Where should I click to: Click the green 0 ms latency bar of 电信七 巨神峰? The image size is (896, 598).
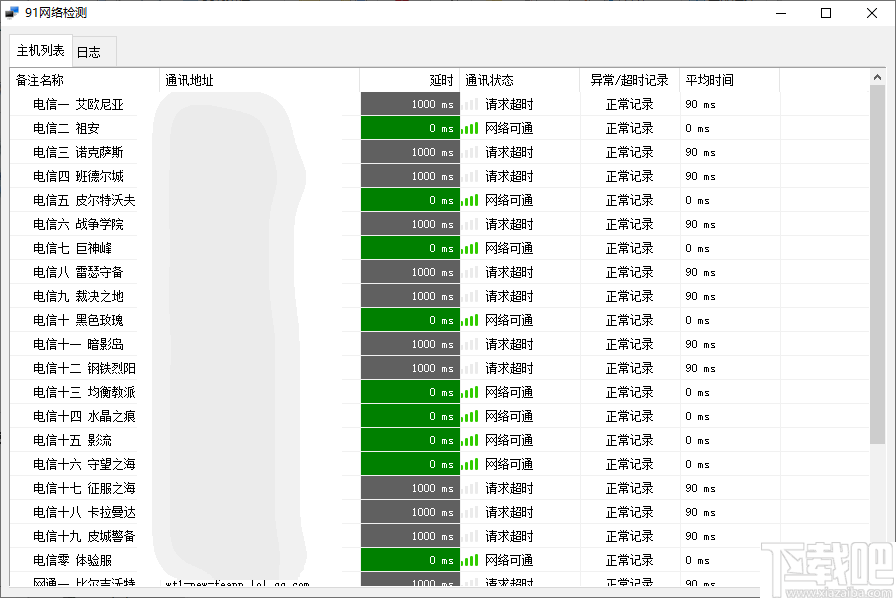(410, 247)
